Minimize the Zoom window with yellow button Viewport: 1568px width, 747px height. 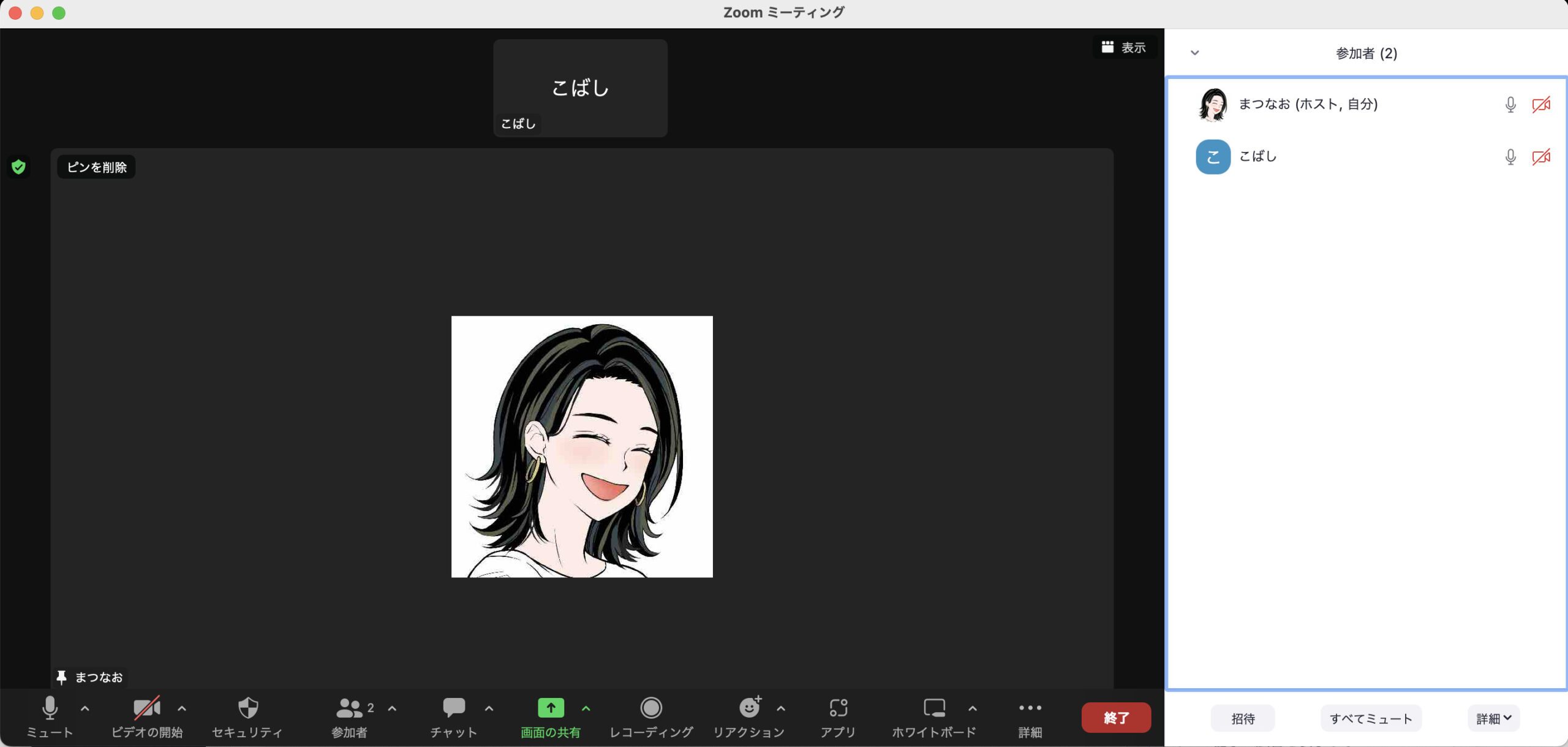[37, 13]
